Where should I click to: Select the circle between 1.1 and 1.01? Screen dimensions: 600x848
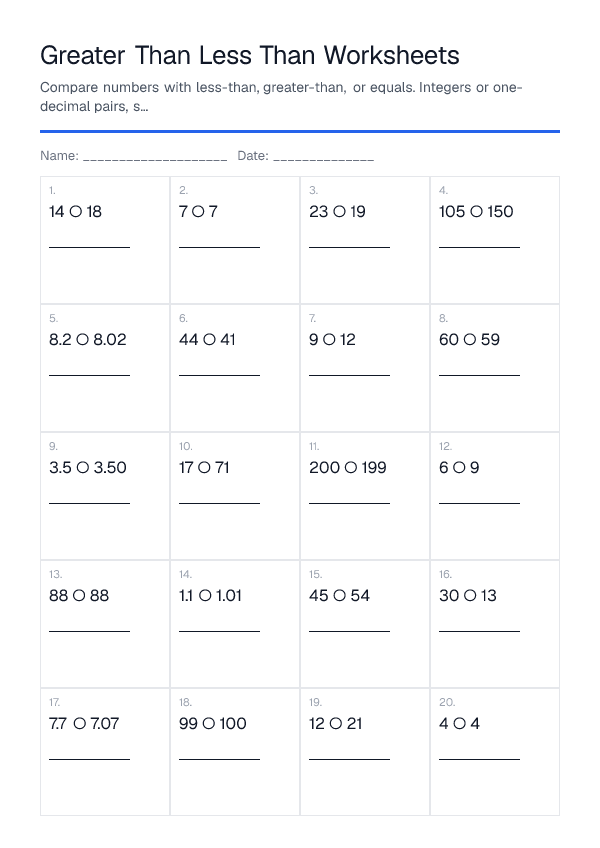205,596
